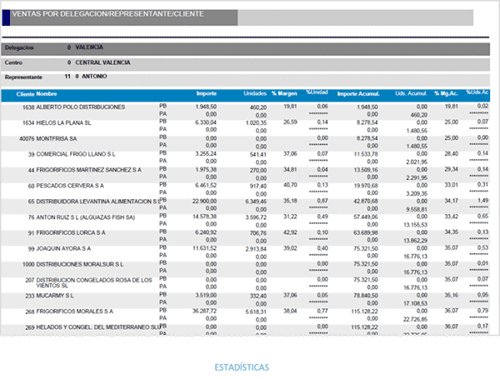Click the unidades value 6.349,46
Viewport: 500px width, 379px height.
(256, 202)
